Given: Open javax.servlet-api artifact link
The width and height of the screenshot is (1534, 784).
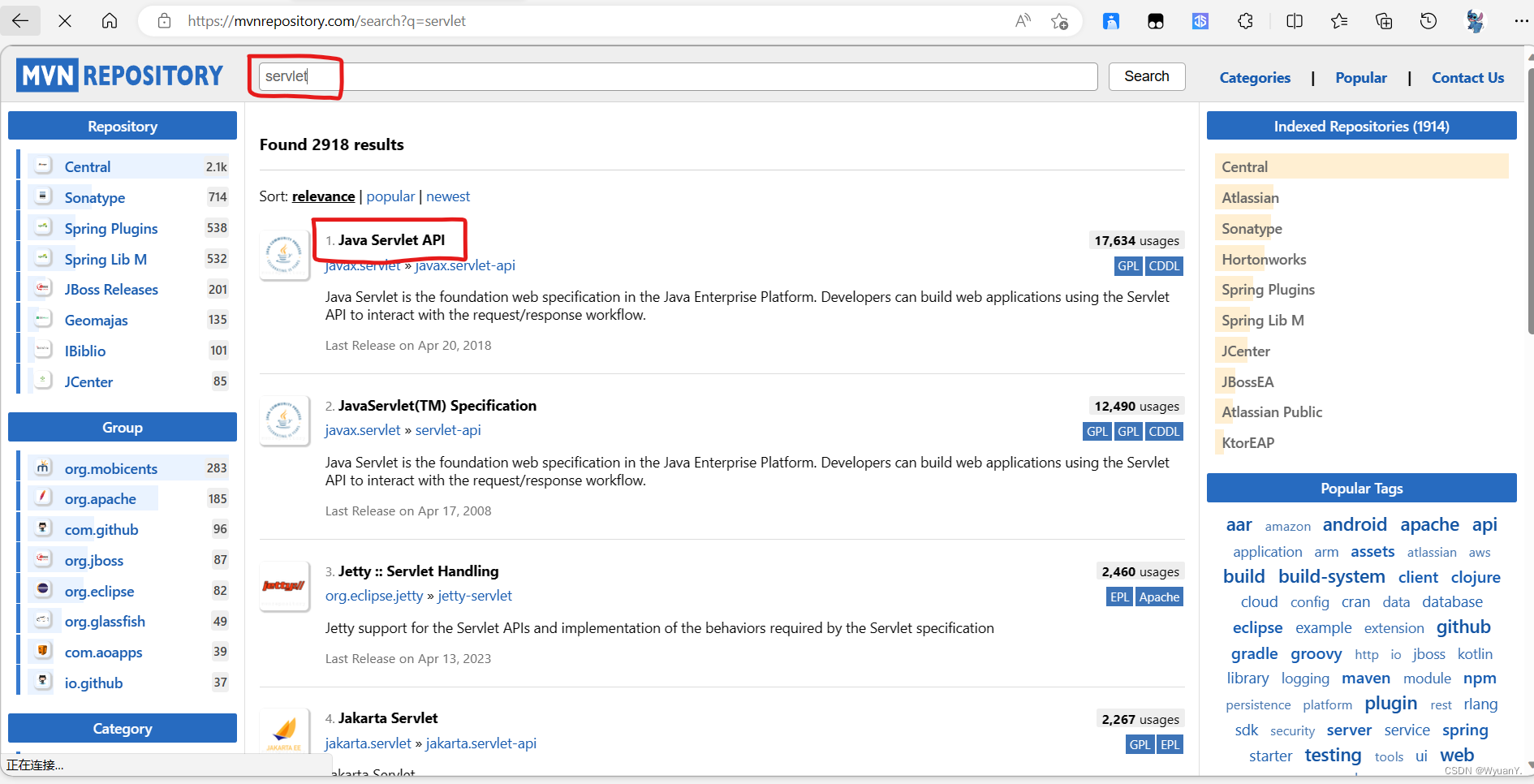Looking at the screenshot, I should pos(465,265).
